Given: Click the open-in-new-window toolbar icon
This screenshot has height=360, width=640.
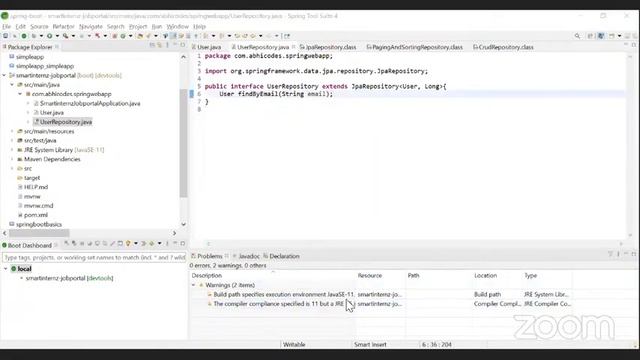Looking at the screenshot, I should (287, 36).
